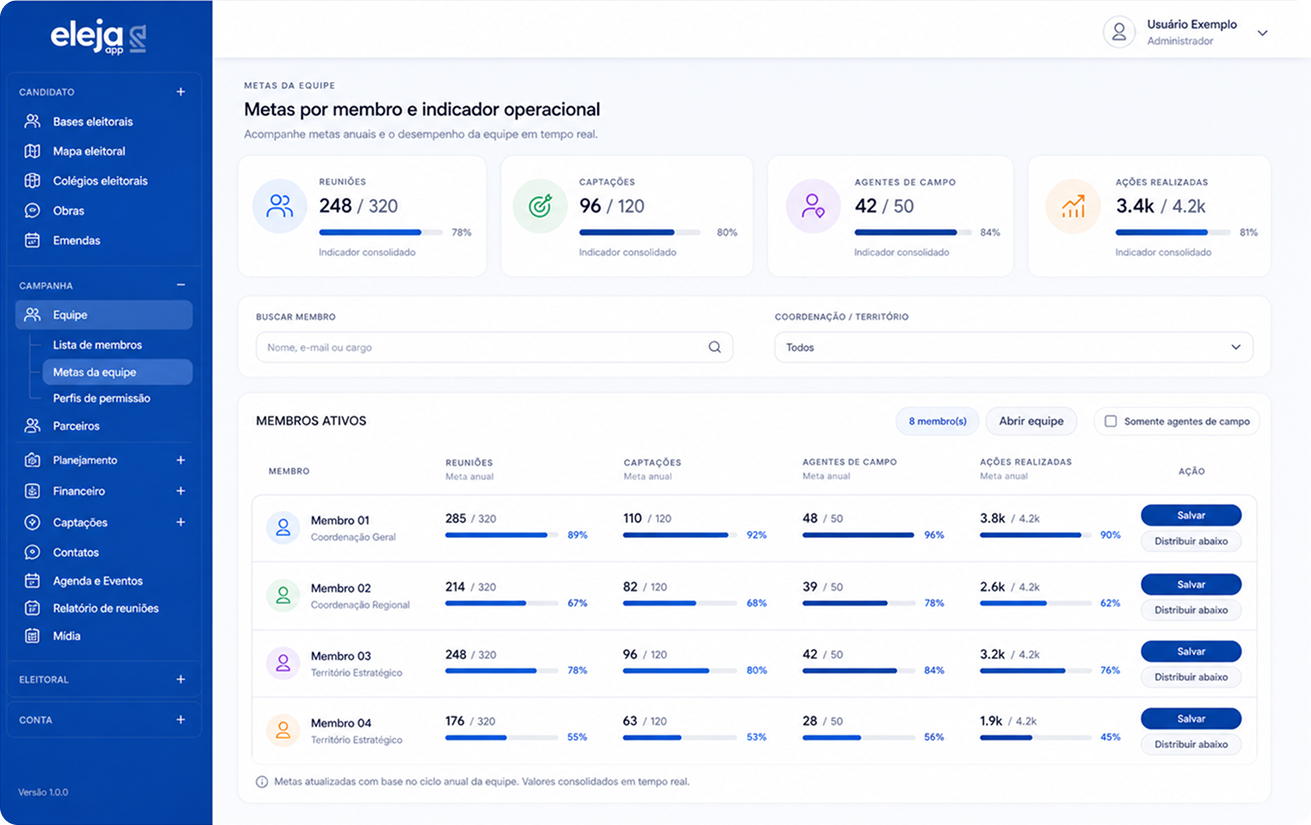Expand the Eleitoral section plus

181,679
